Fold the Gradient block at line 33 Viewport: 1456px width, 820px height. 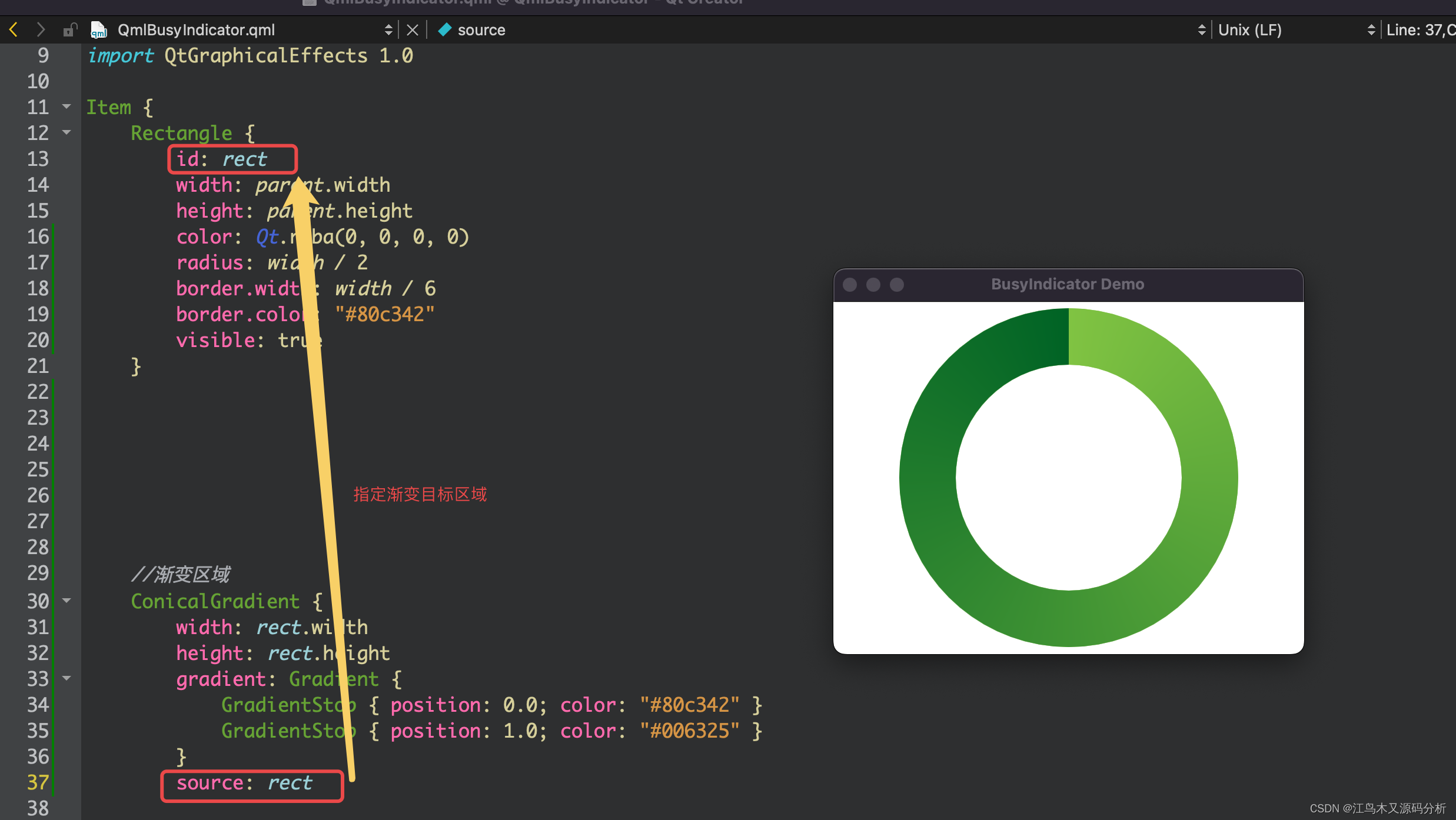tap(67, 678)
